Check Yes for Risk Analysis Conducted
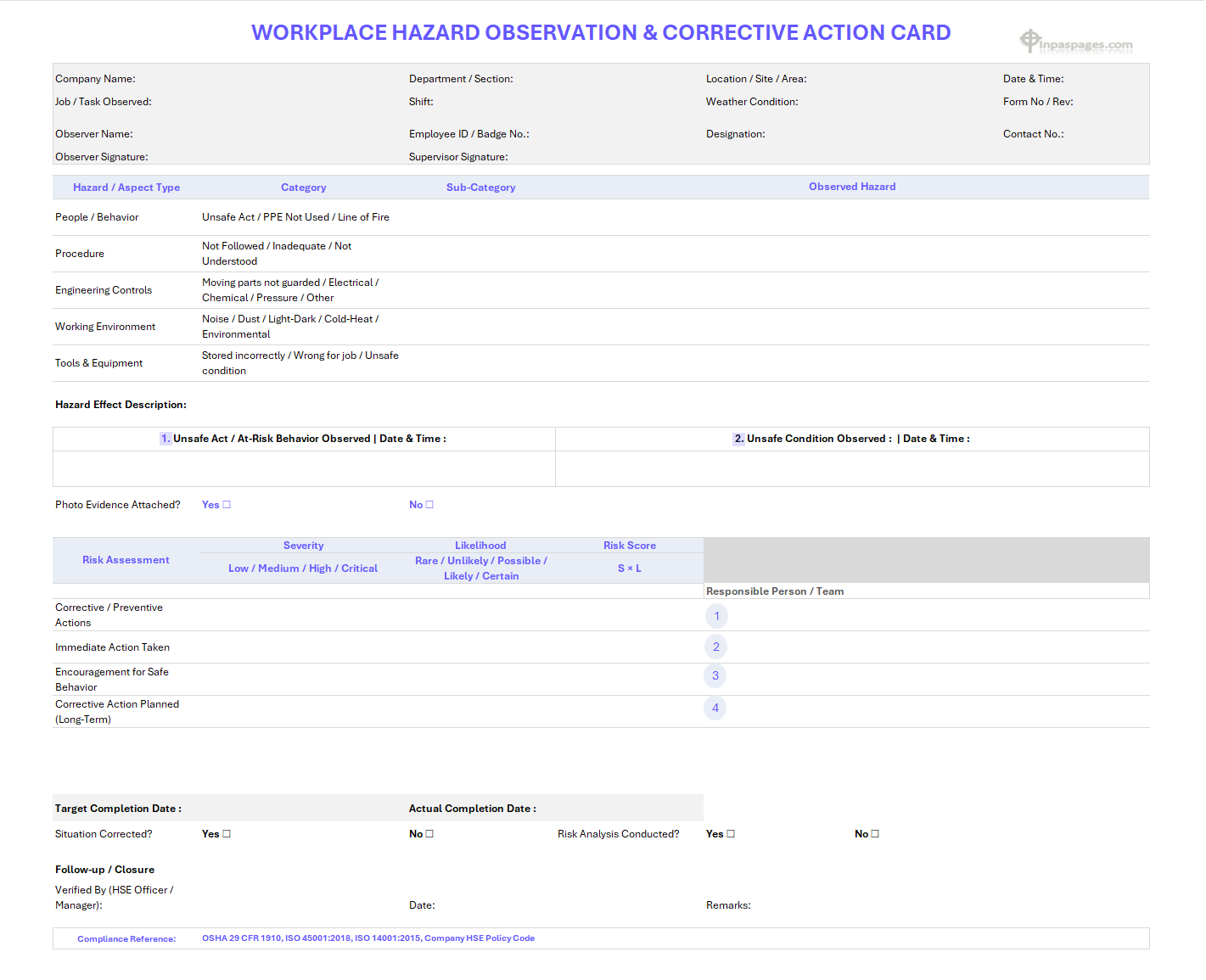 click(731, 833)
